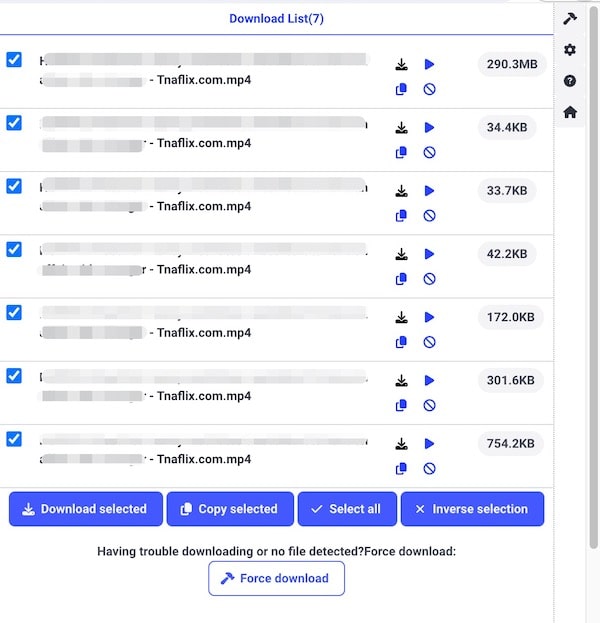Uncheck the 42.2KB file checkbox
The height and width of the screenshot is (623, 600).
pos(14,249)
